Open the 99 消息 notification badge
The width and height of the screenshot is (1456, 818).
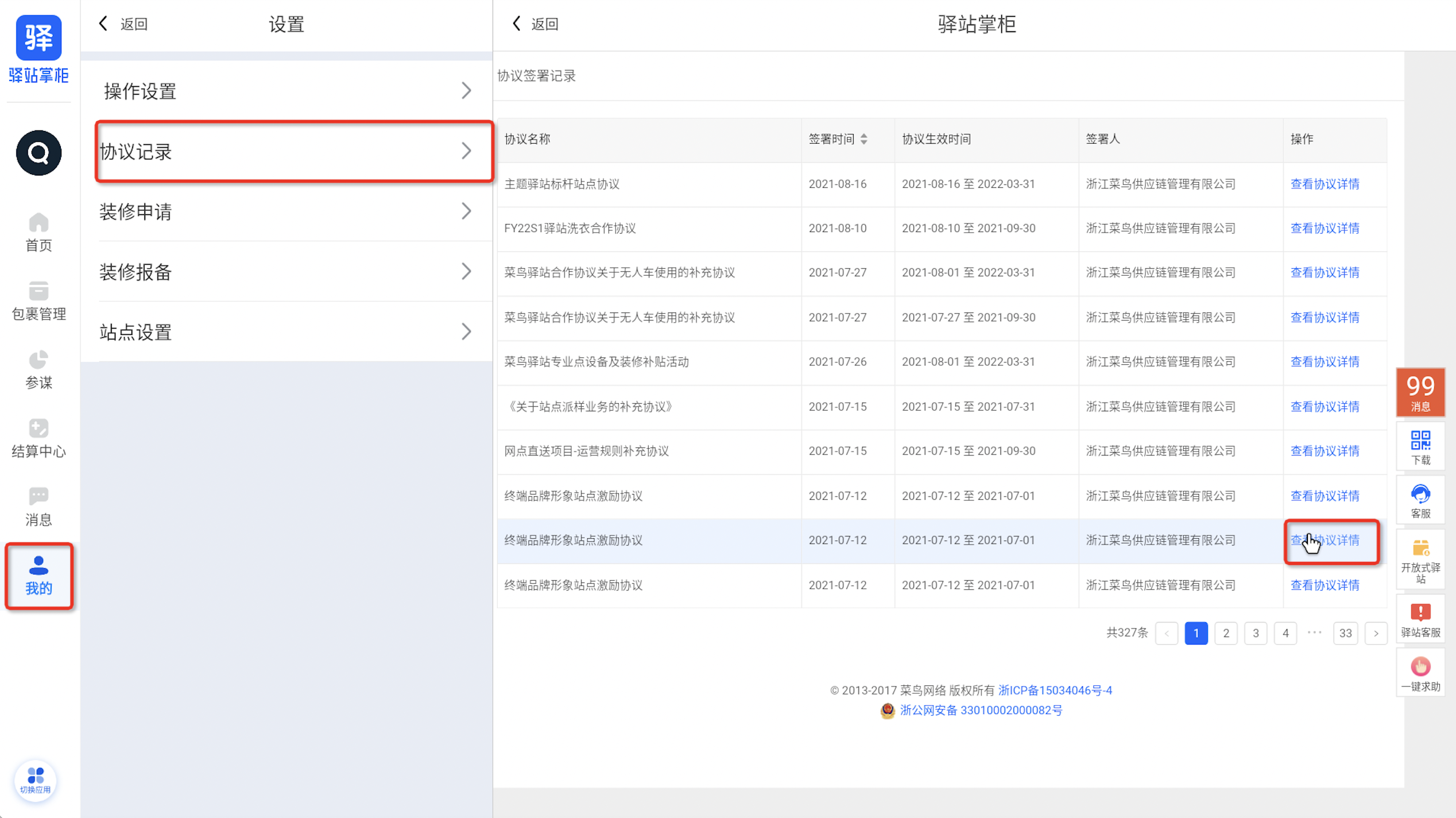click(1420, 392)
